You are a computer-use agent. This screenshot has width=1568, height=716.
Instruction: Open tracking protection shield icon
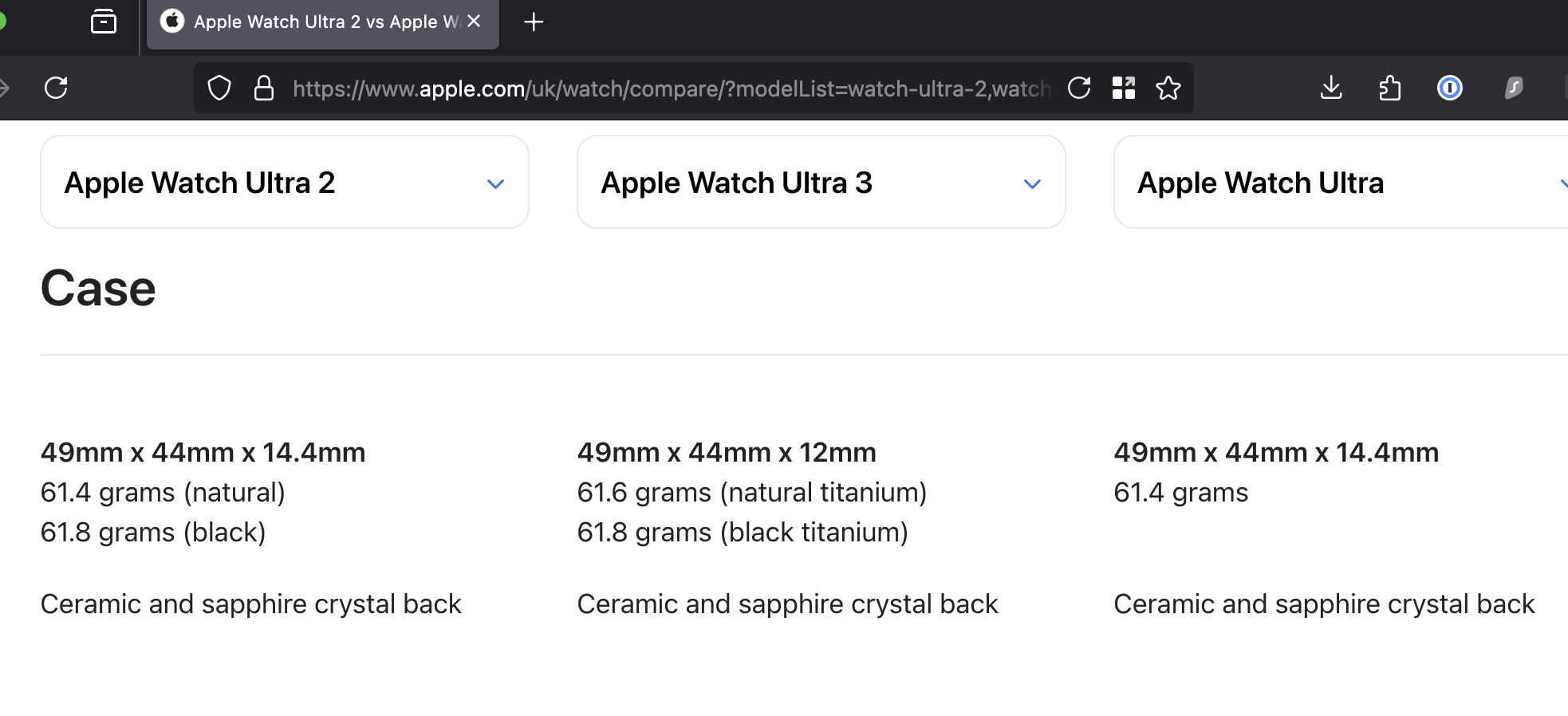pyautogui.click(x=219, y=88)
